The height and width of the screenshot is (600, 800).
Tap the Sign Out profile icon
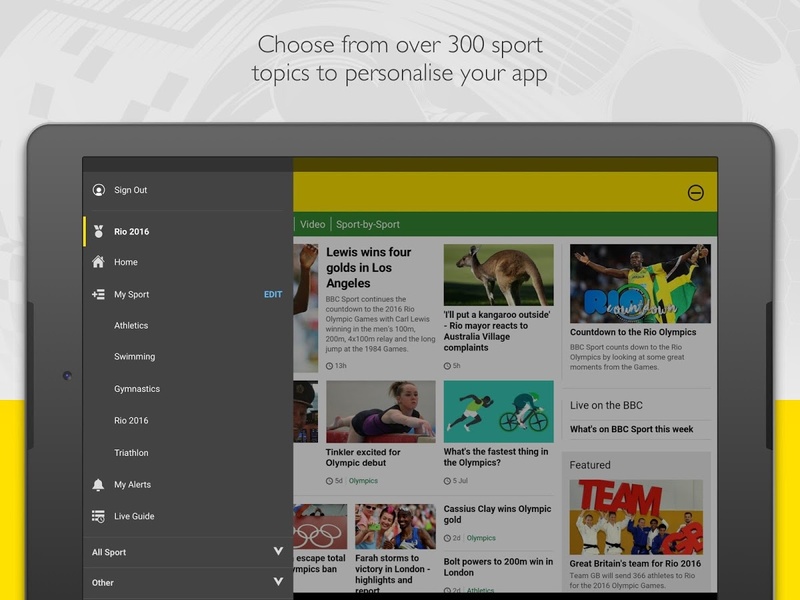(98, 190)
